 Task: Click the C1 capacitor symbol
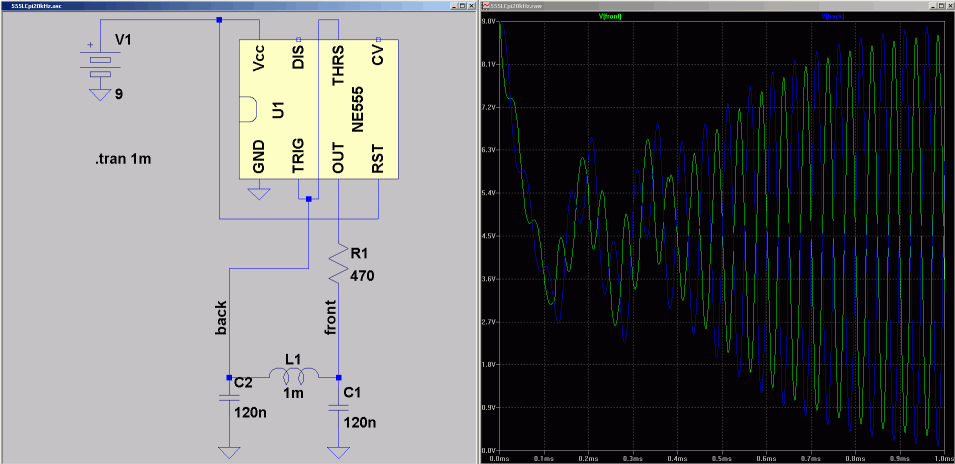pos(338,403)
